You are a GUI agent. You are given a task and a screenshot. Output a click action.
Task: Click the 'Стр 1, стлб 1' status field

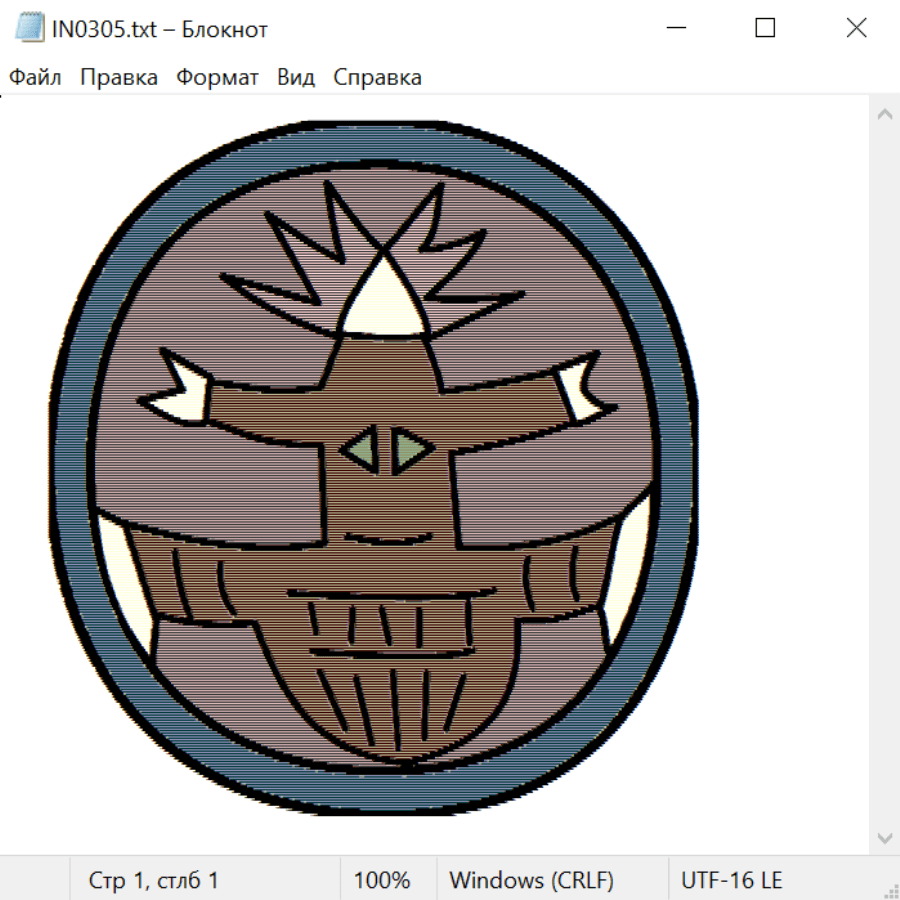point(153,880)
